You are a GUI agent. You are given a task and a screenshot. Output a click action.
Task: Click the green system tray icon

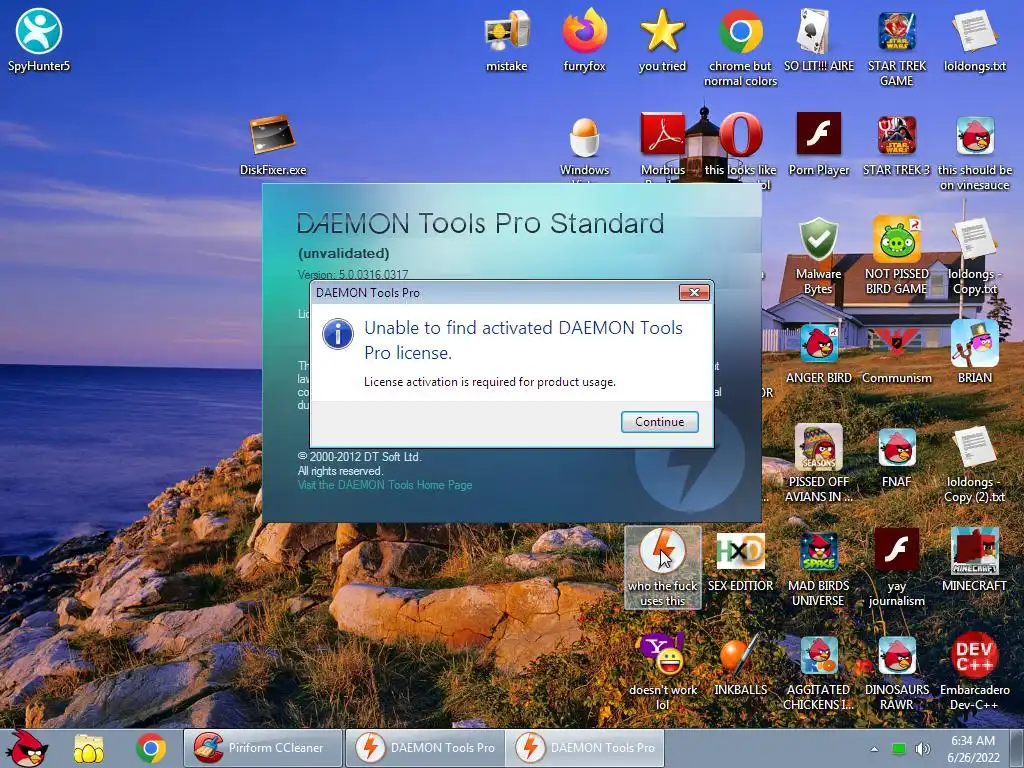tap(899, 749)
